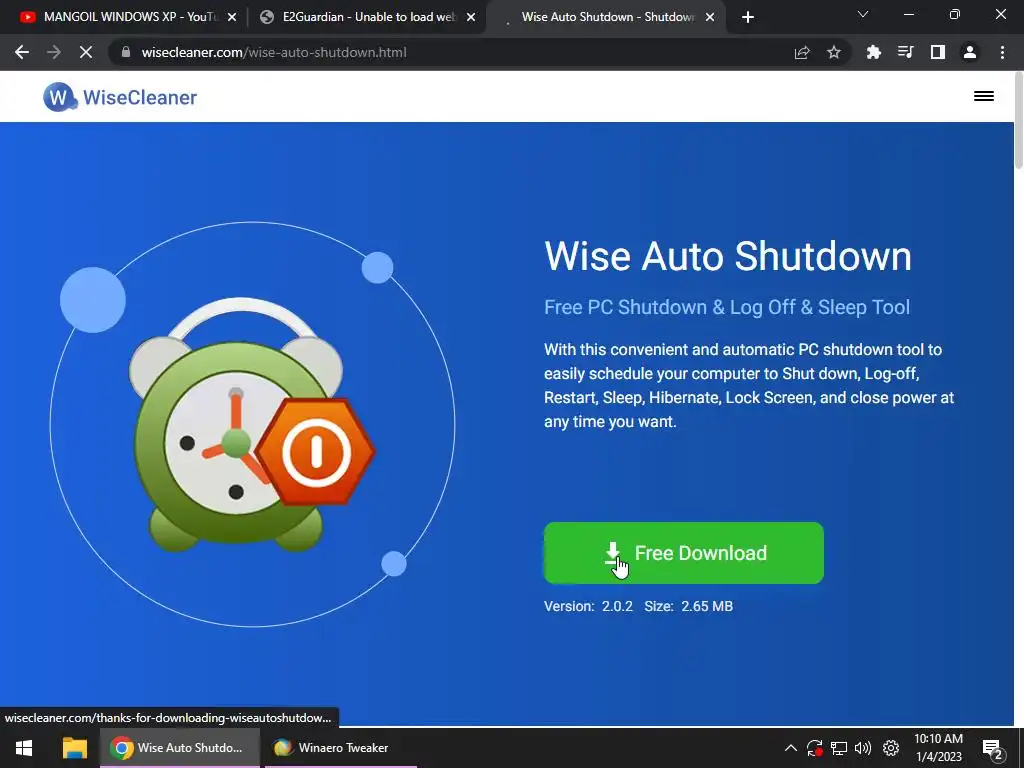1024x768 pixels.
Task: Close the Wise Auto Shutdown tab
Action: [x=710, y=17]
